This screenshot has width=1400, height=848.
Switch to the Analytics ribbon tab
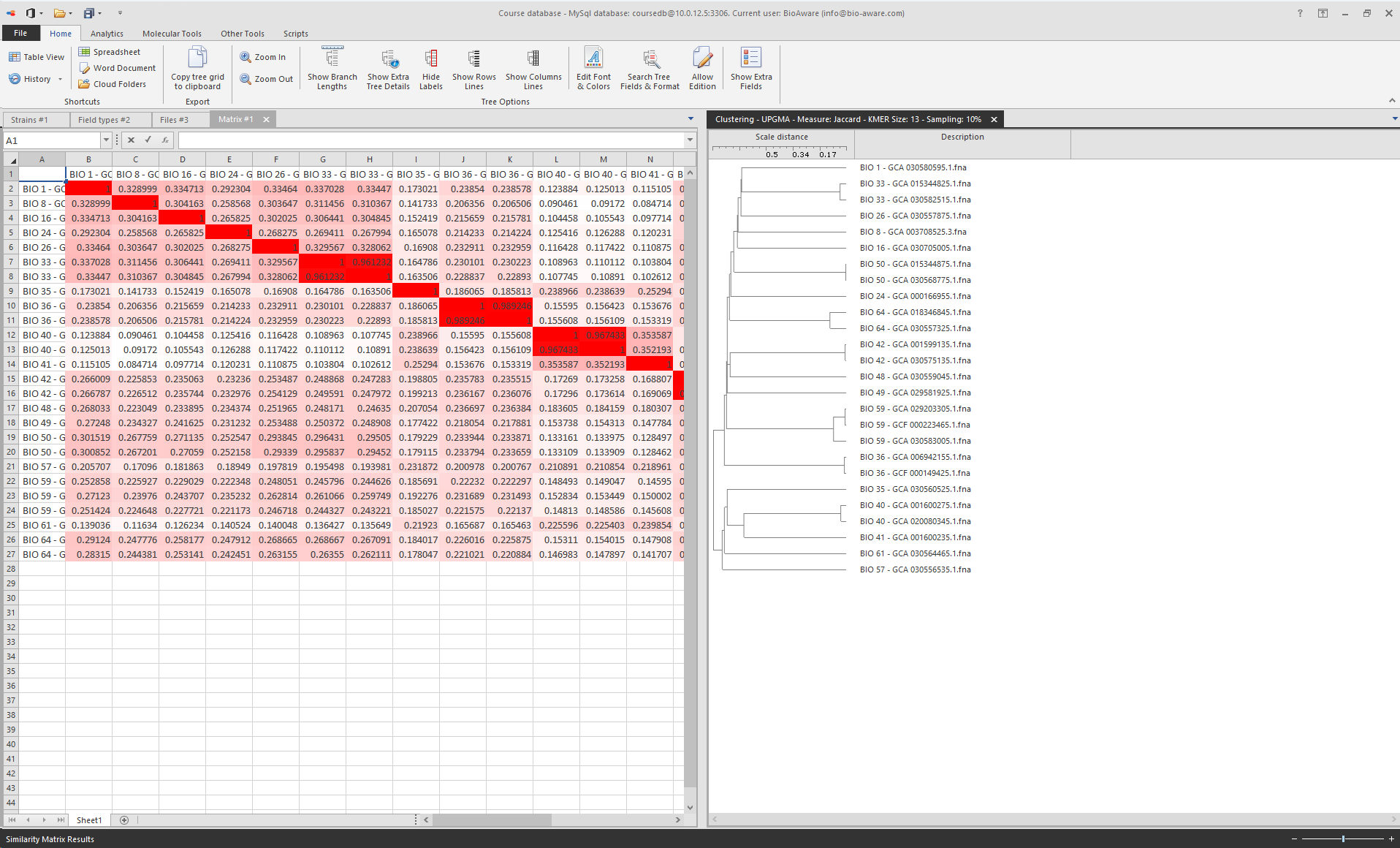[106, 33]
